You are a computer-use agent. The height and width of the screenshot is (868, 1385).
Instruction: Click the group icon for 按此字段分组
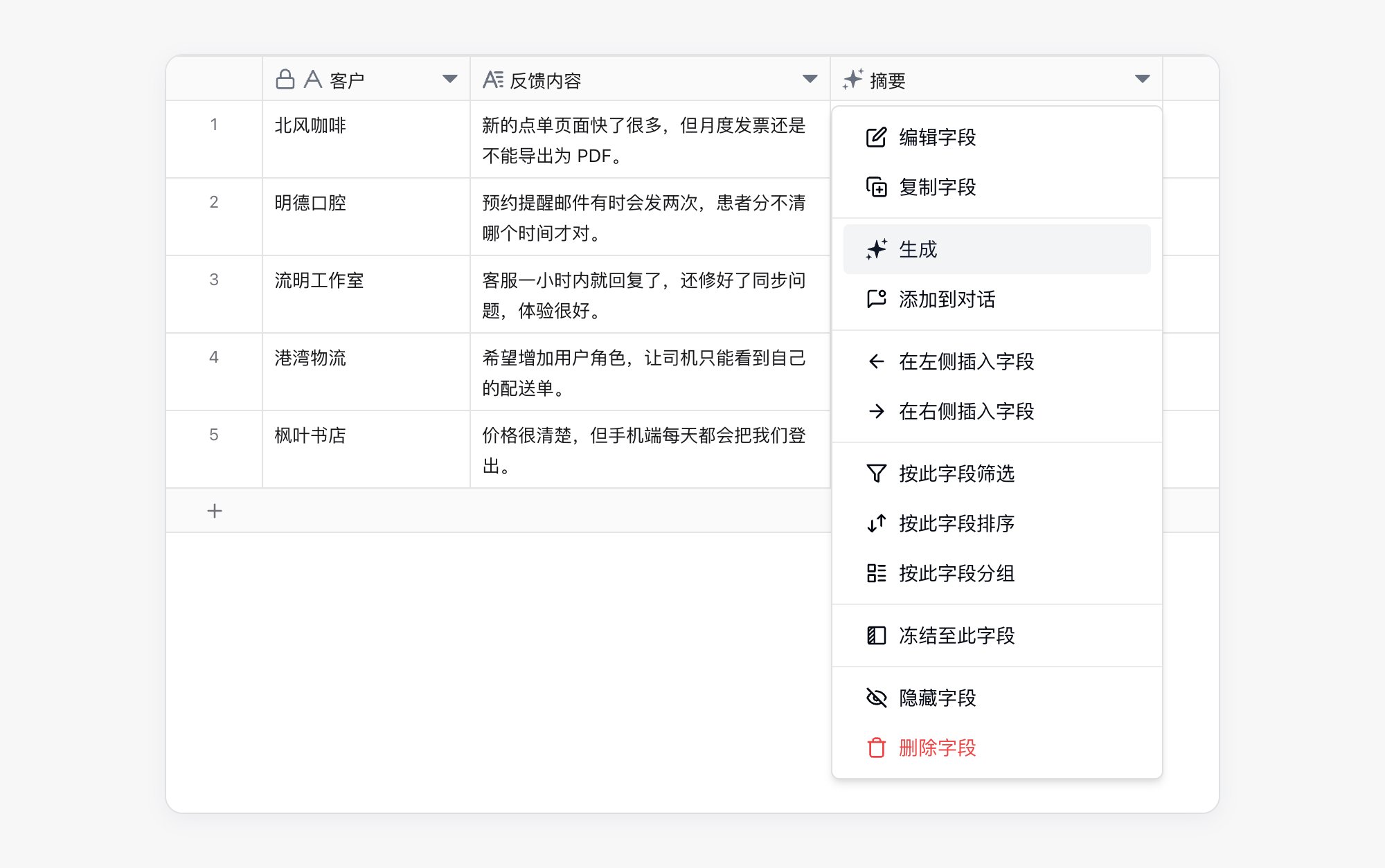pyautogui.click(x=876, y=573)
